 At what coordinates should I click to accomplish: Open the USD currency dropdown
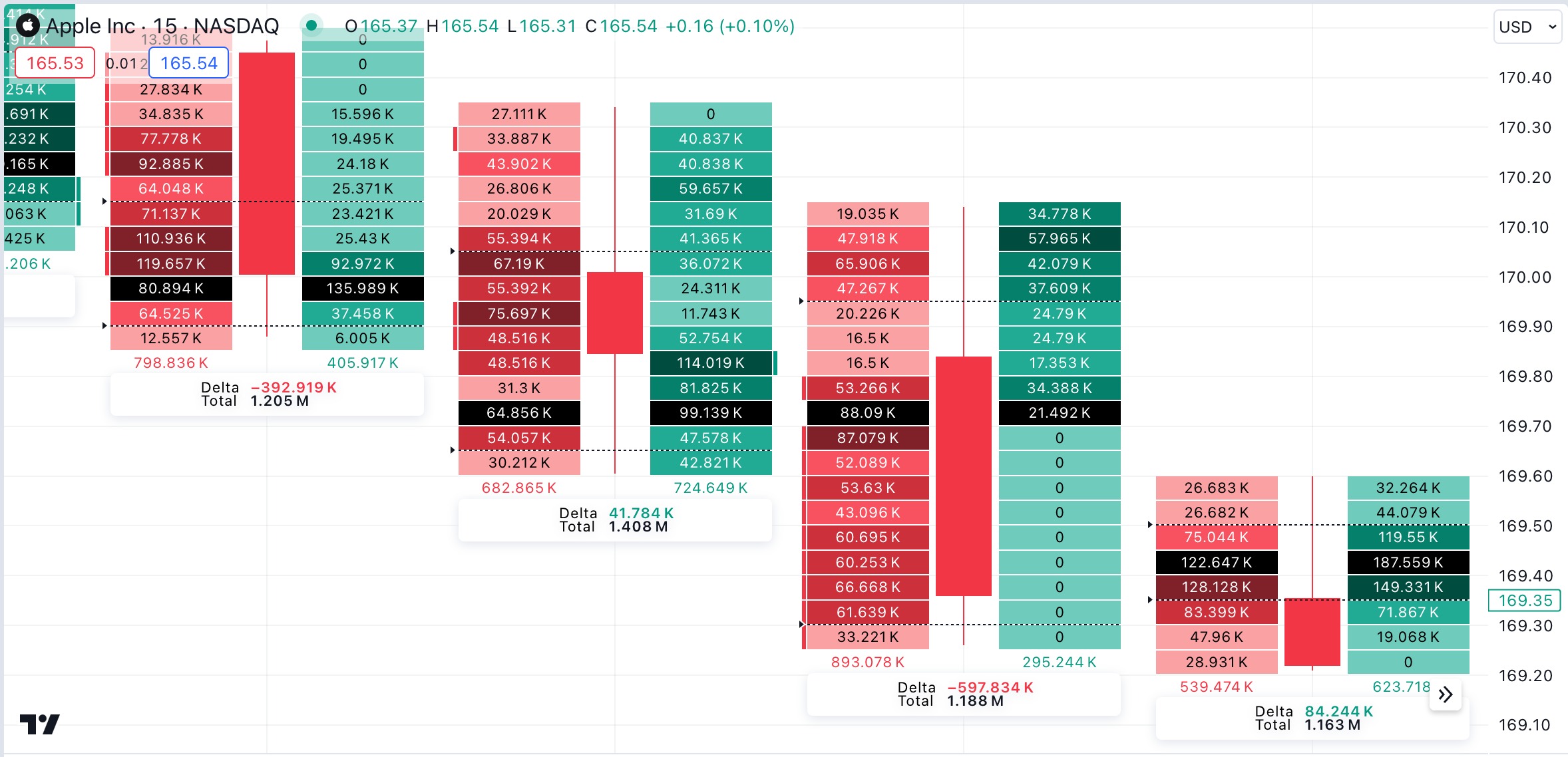(1527, 27)
